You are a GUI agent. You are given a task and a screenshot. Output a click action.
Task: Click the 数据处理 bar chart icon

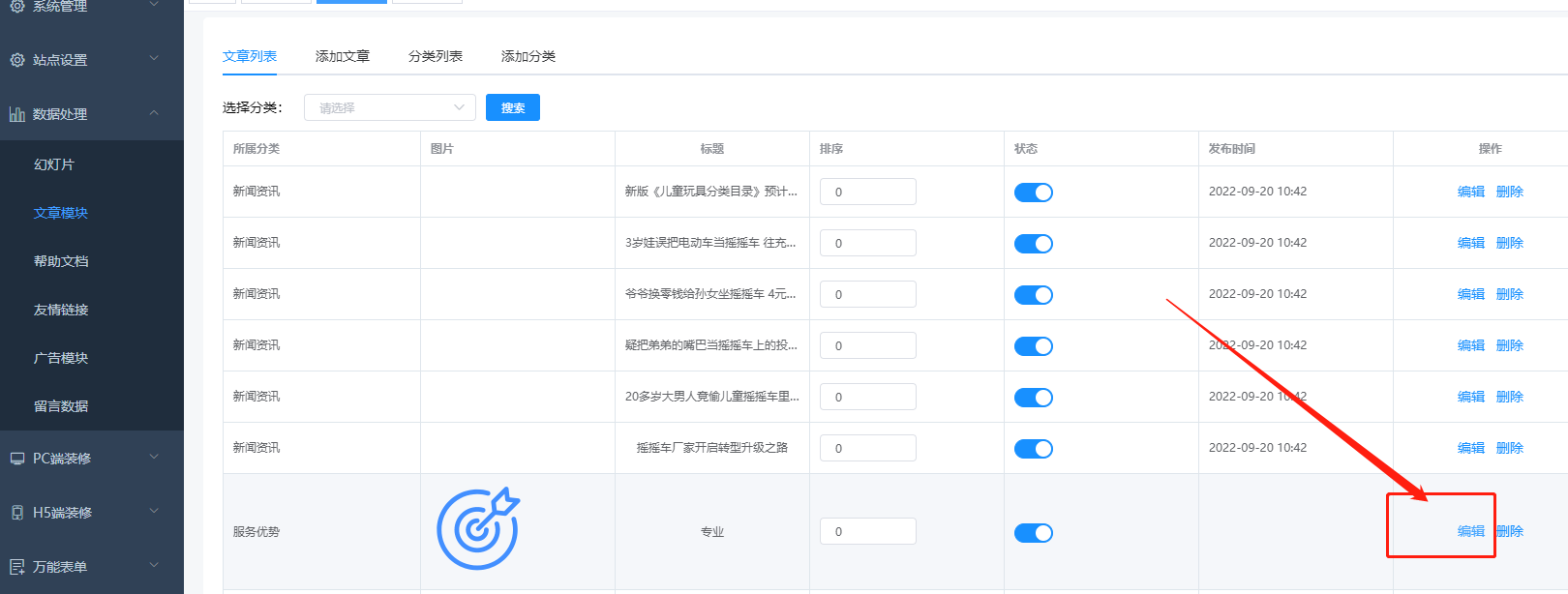[x=17, y=114]
